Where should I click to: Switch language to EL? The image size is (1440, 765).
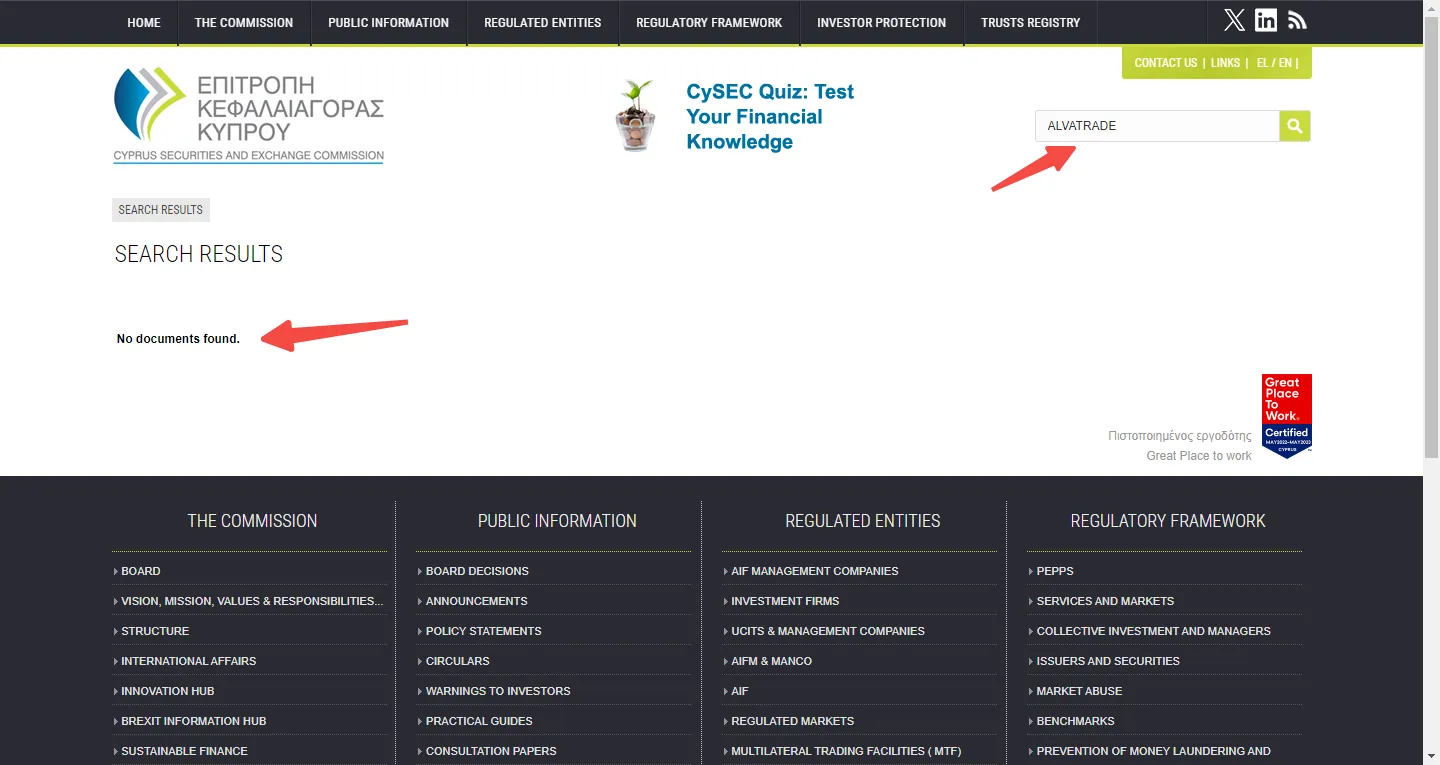(x=1262, y=63)
